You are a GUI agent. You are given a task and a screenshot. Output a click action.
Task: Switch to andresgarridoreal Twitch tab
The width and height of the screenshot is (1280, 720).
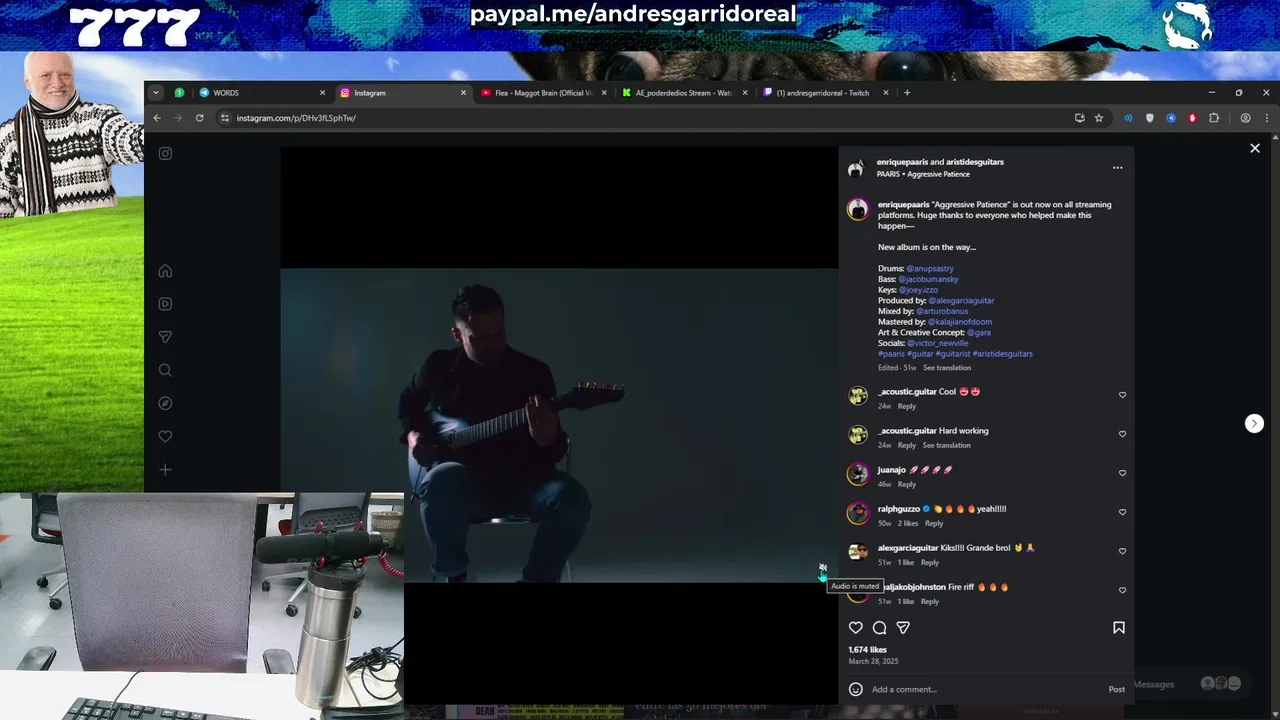coord(825,93)
